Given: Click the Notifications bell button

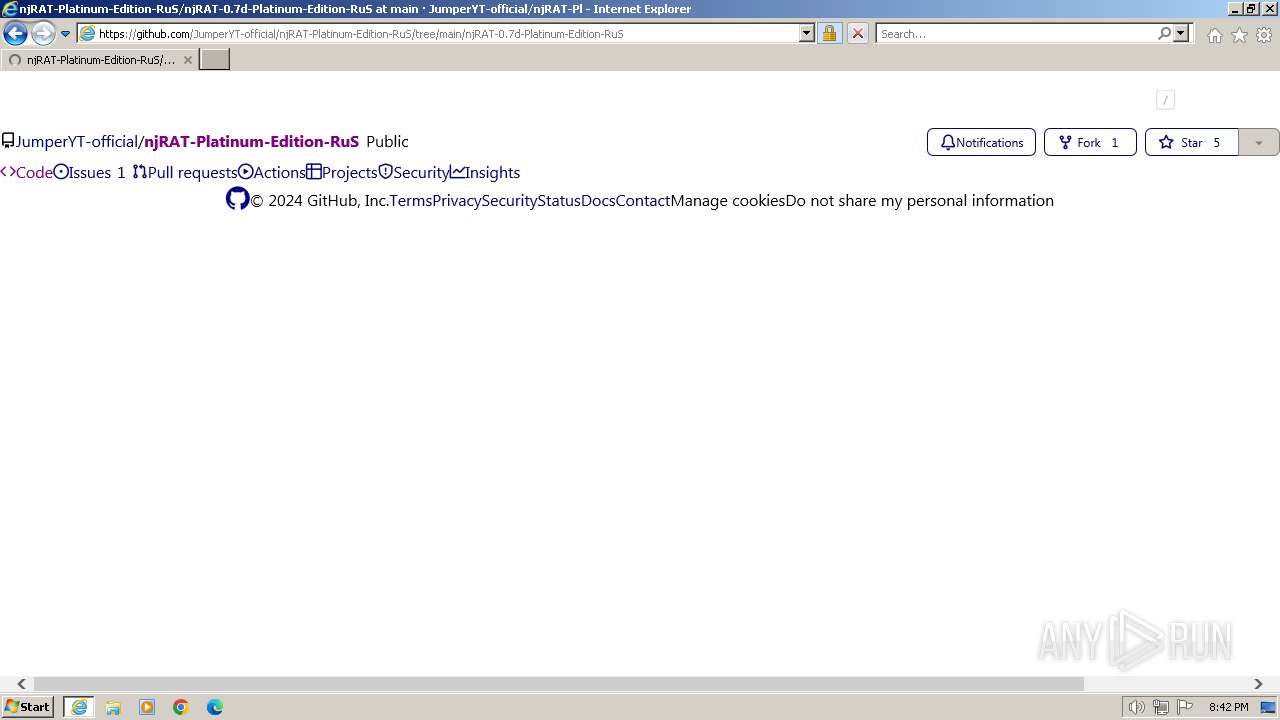Looking at the screenshot, I should click(x=981, y=142).
